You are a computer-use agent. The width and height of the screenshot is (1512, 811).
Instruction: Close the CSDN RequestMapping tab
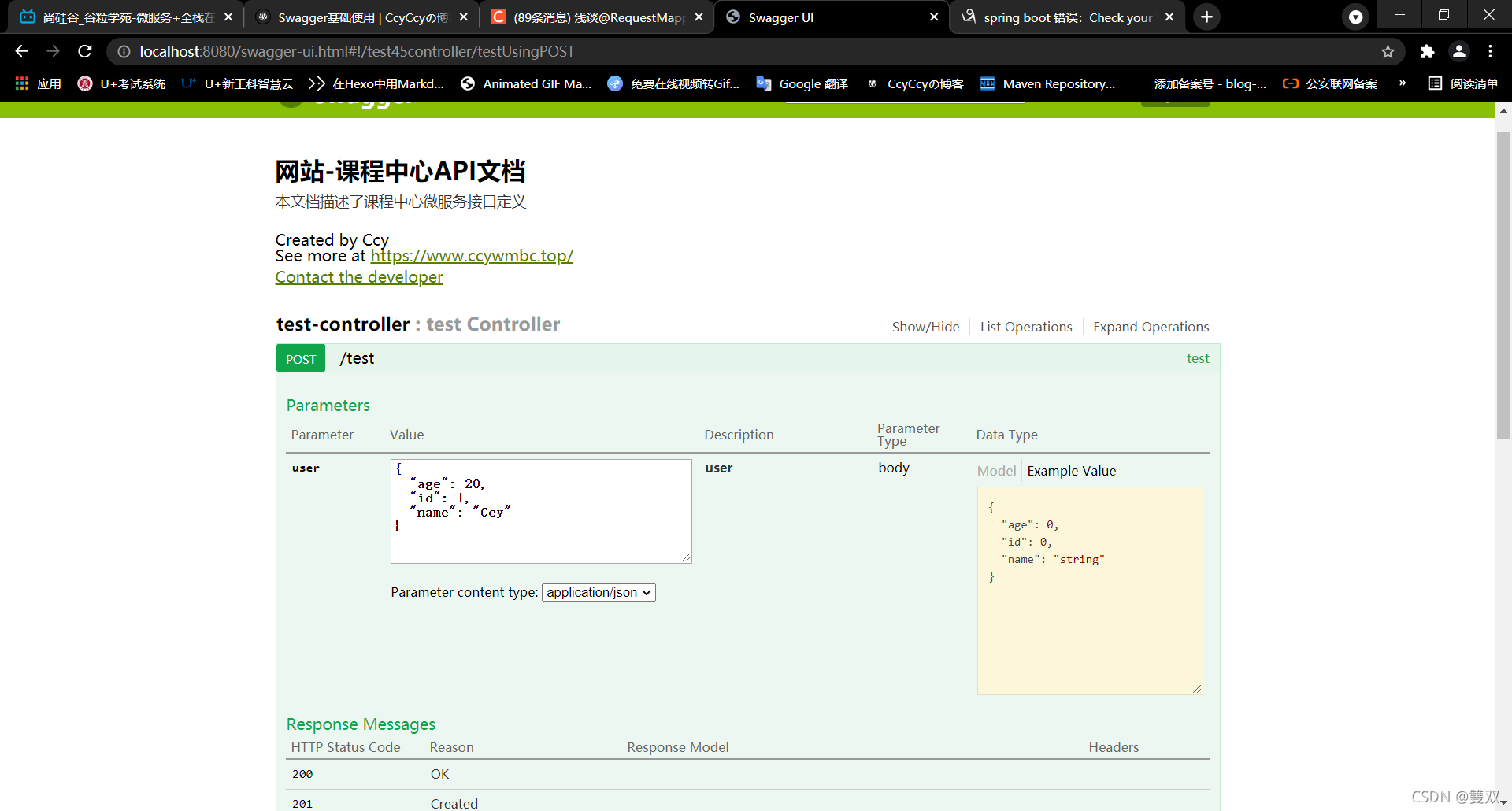(x=699, y=17)
